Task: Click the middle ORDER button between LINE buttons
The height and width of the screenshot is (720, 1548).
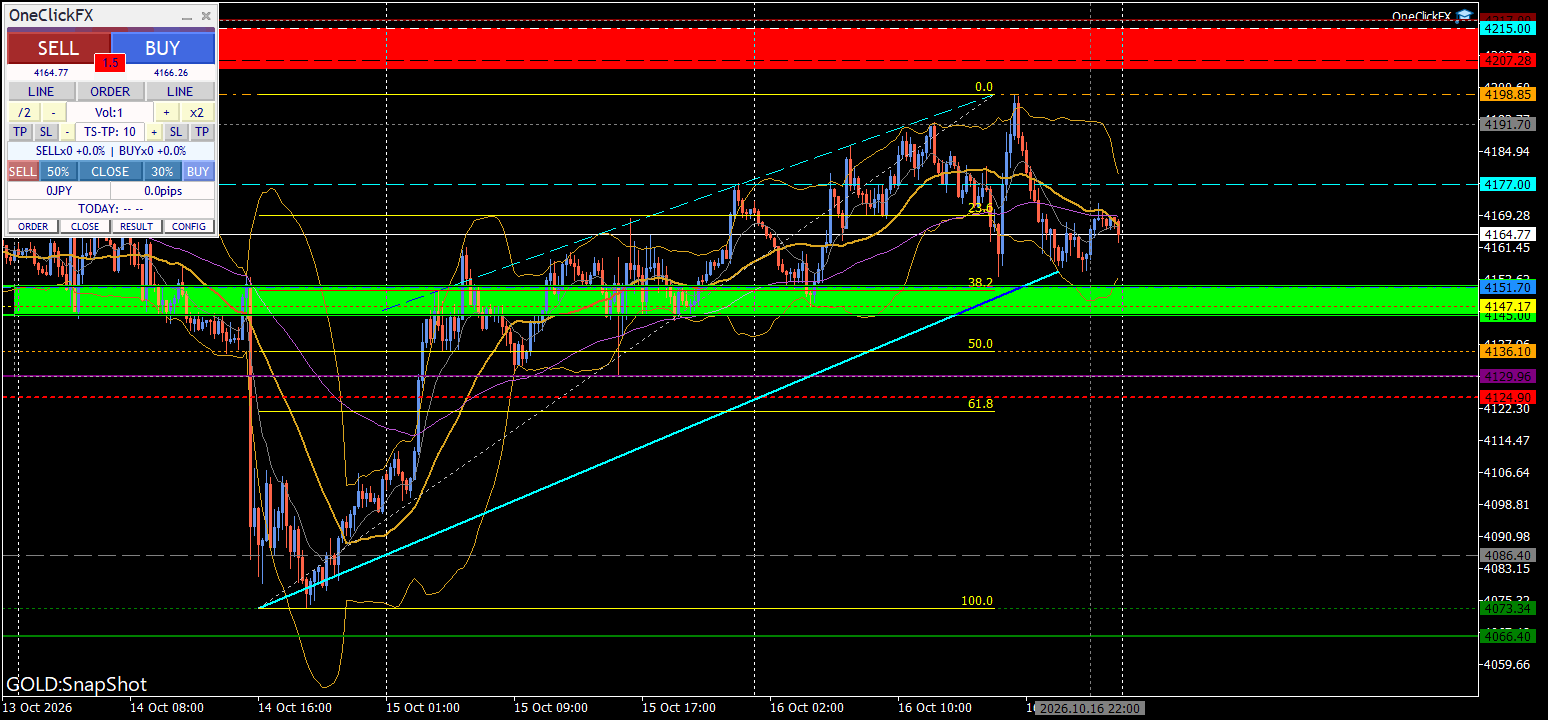Action: tap(110, 91)
